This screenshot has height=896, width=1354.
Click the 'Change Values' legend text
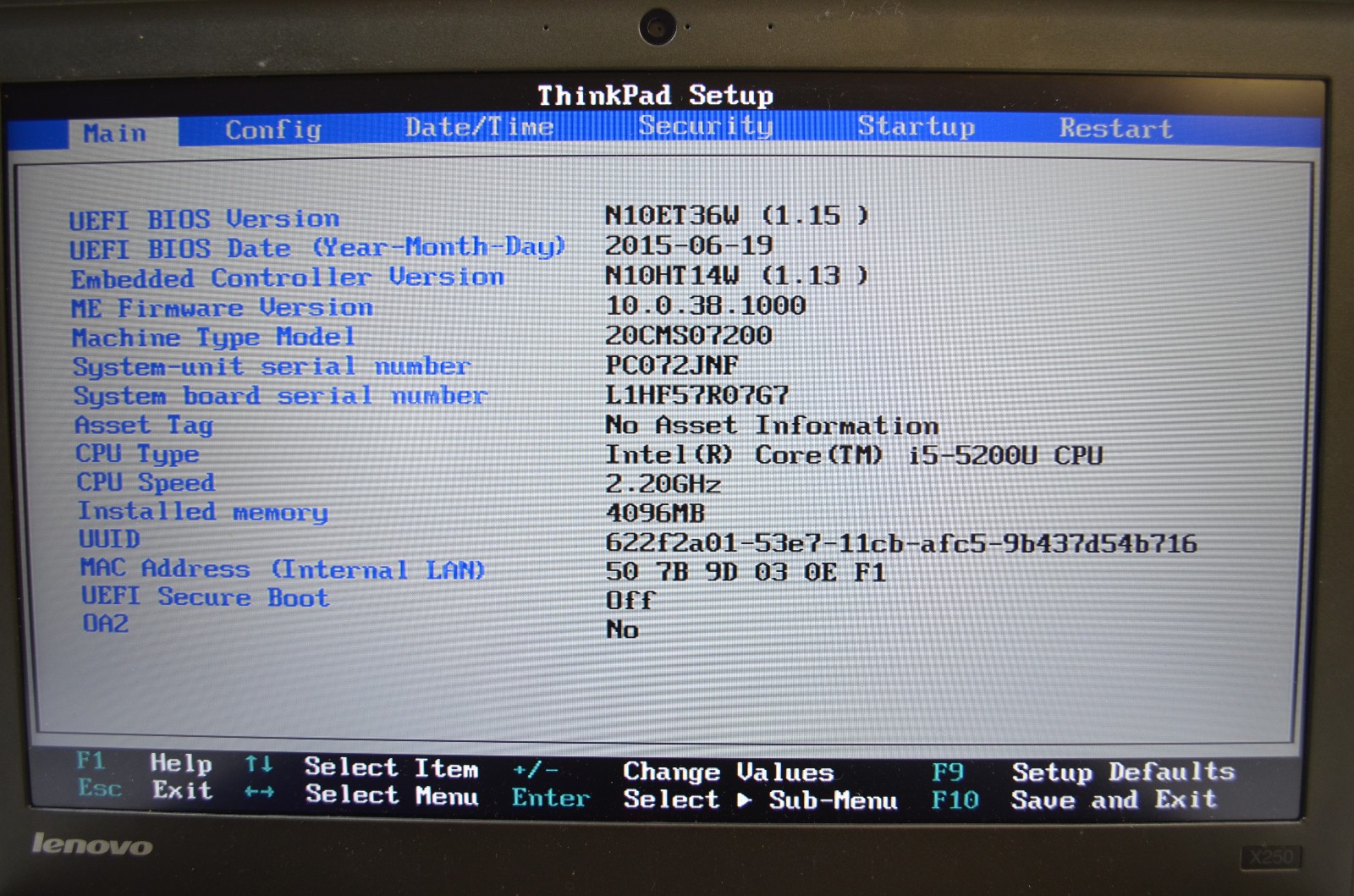pos(729,772)
